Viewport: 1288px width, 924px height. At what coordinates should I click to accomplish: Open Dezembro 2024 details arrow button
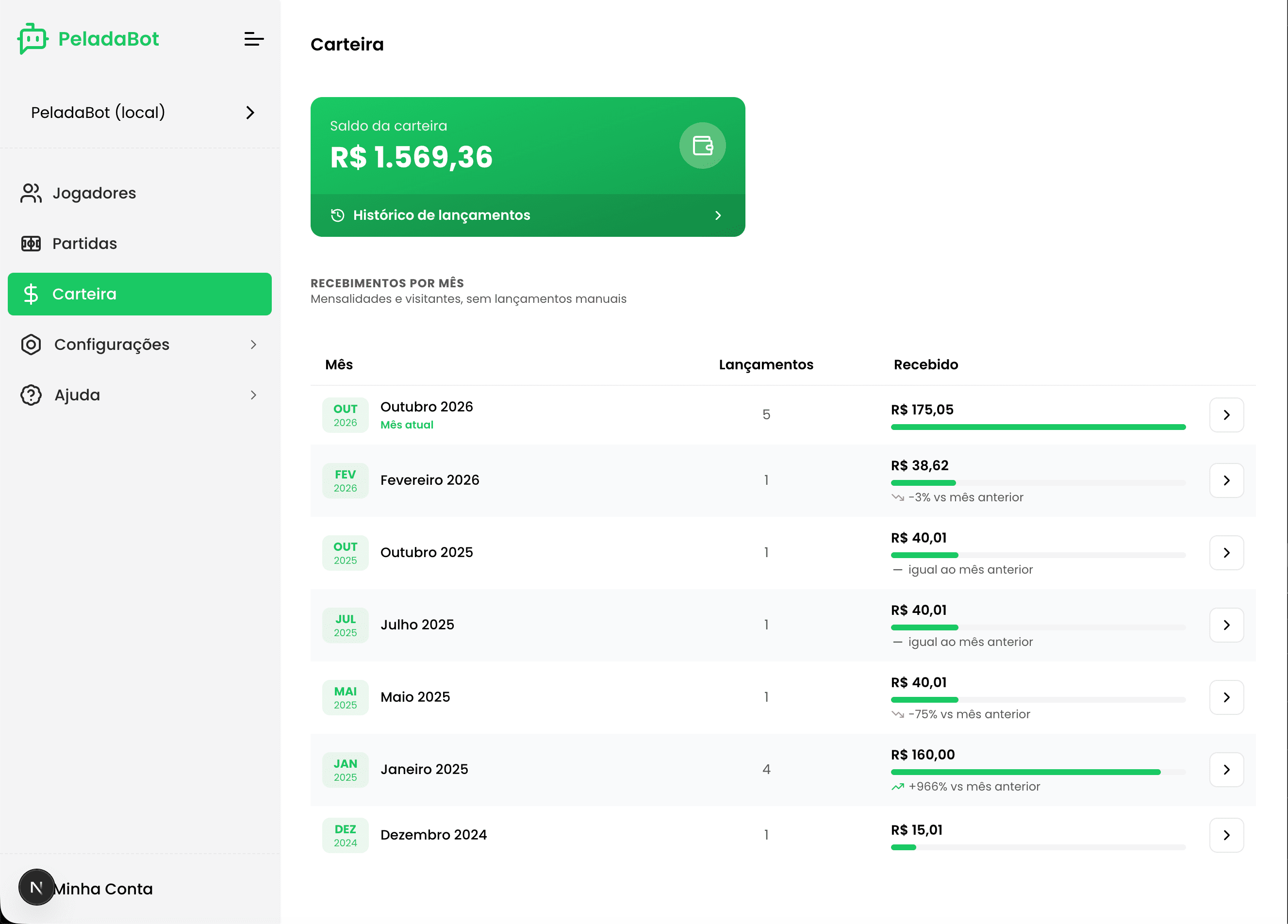(x=1227, y=835)
